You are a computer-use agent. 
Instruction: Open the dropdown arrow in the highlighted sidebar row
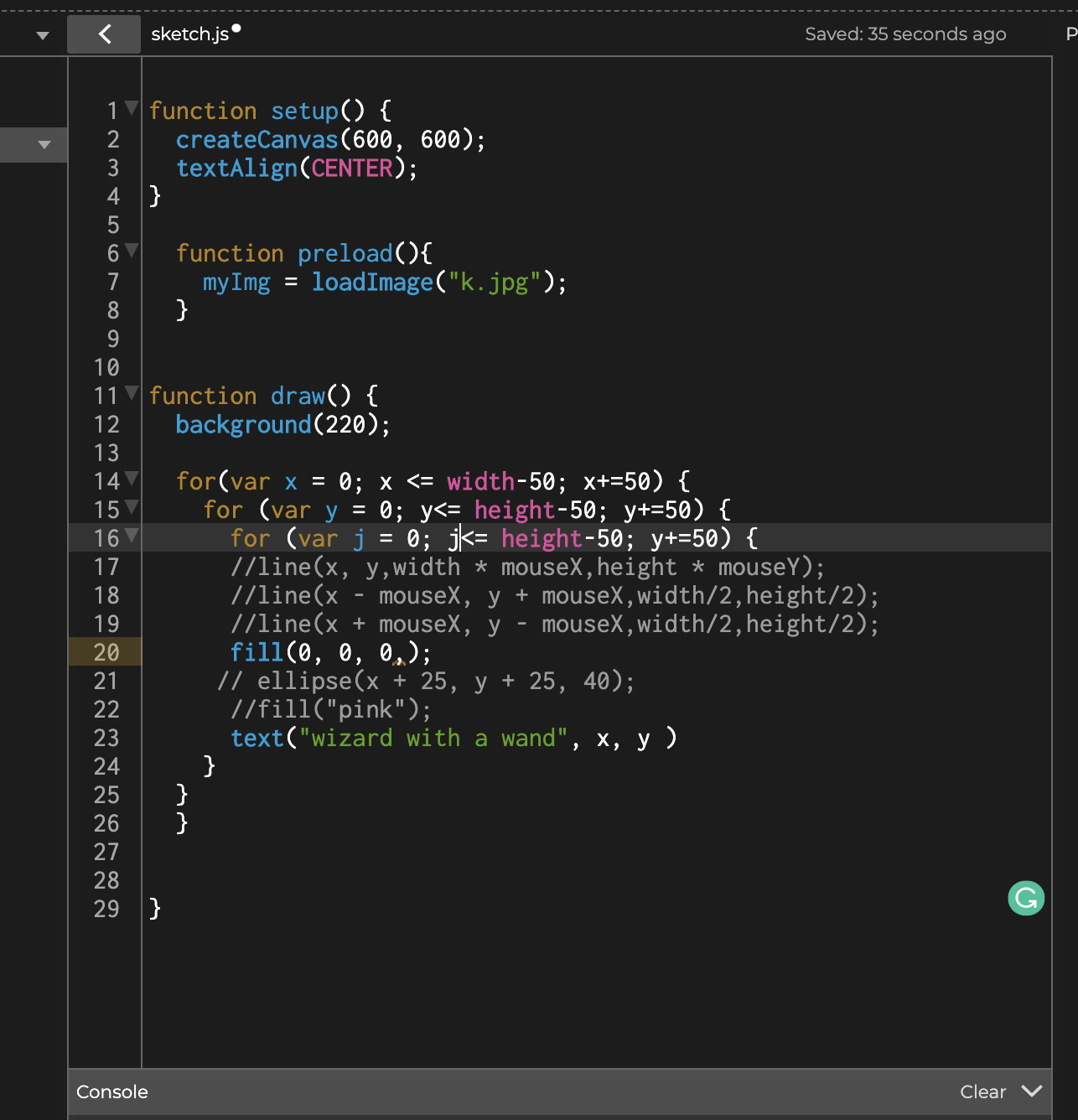point(44,145)
